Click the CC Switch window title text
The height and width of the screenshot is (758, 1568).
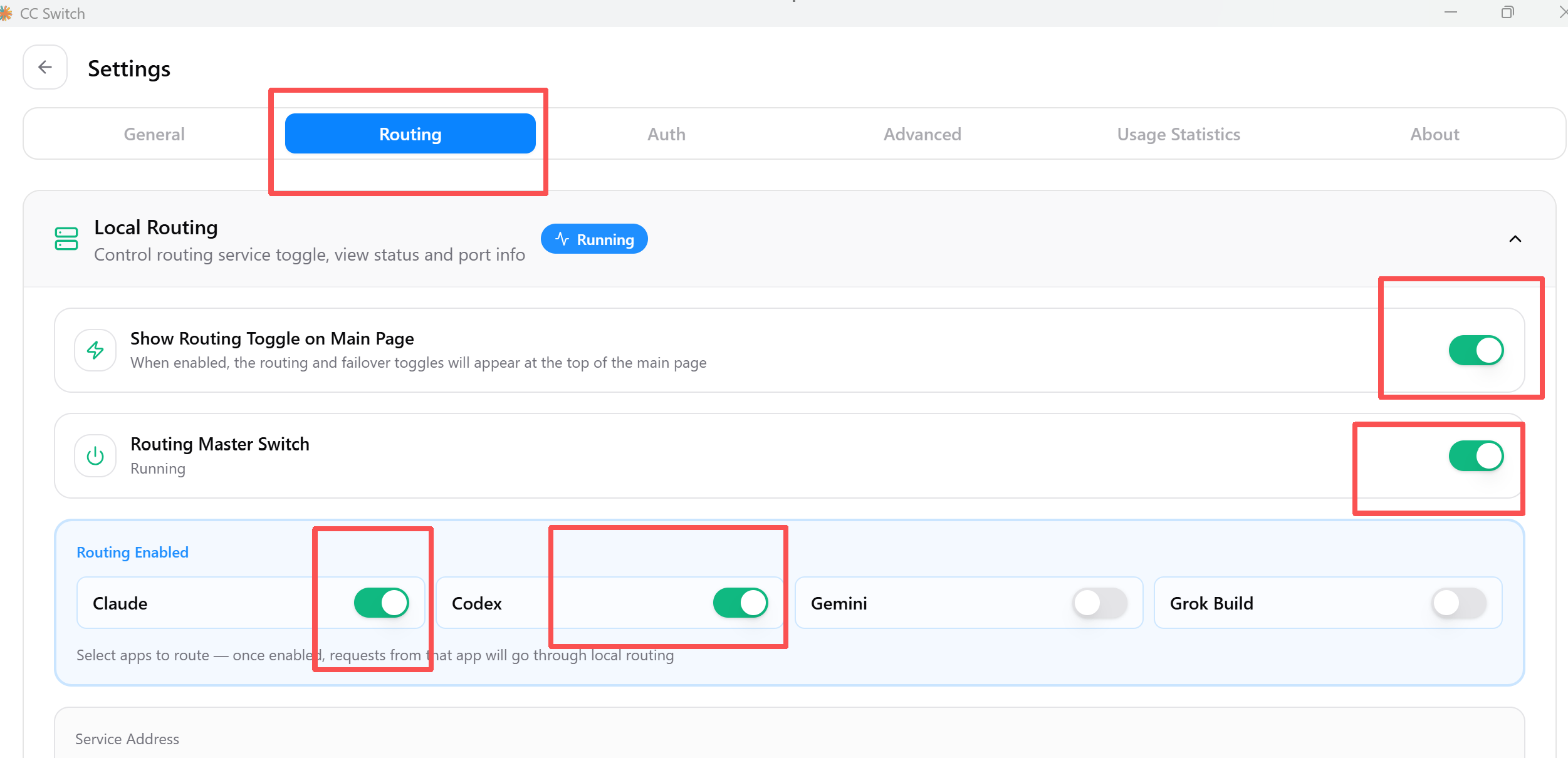pyautogui.click(x=53, y=13)
